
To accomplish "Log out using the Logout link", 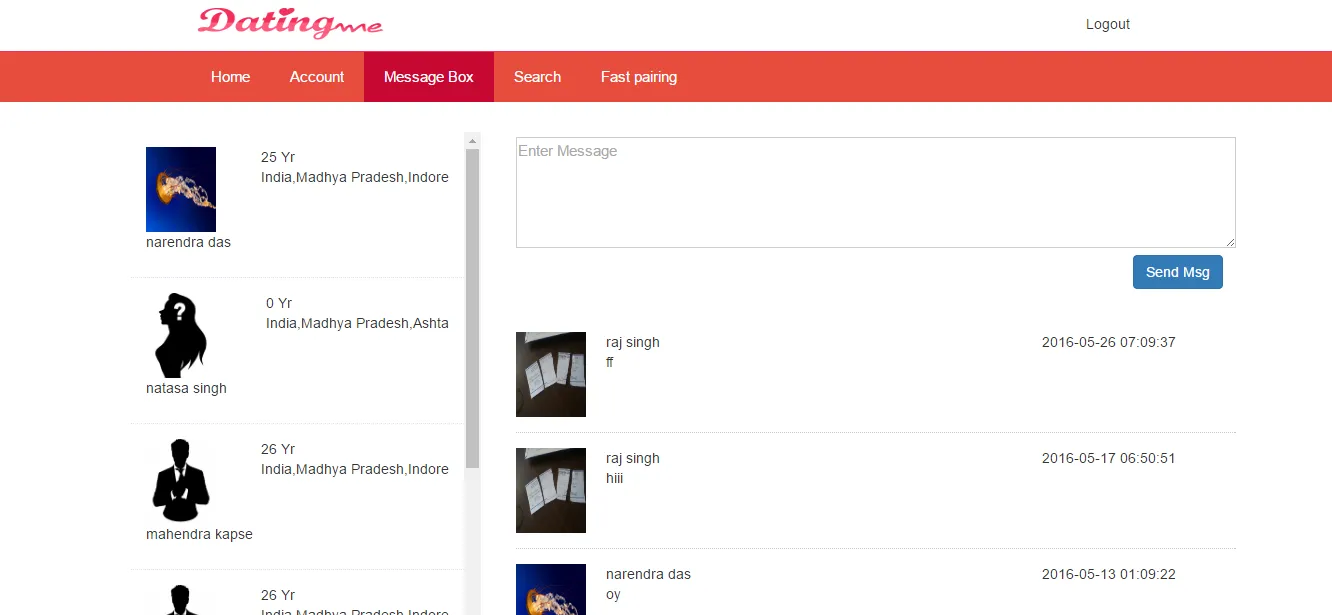I will point(1108,24).
